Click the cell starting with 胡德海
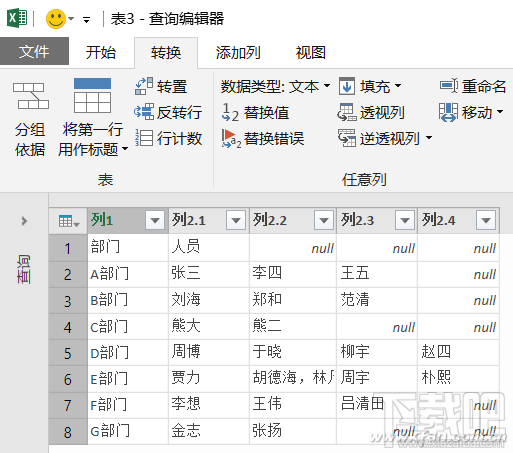513x453 pixels. click(293, 379)
